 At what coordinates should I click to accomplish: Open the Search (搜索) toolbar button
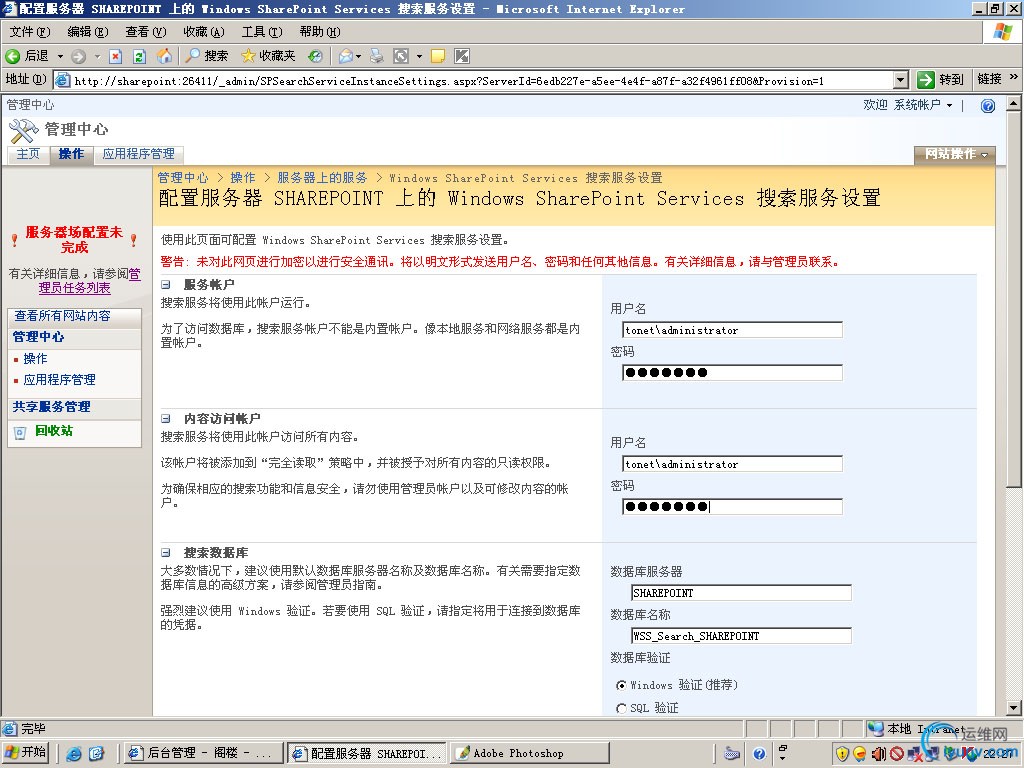[206, 56]
